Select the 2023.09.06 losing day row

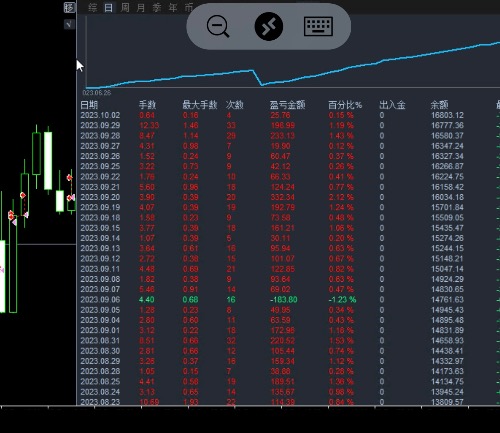click(288, 300)
